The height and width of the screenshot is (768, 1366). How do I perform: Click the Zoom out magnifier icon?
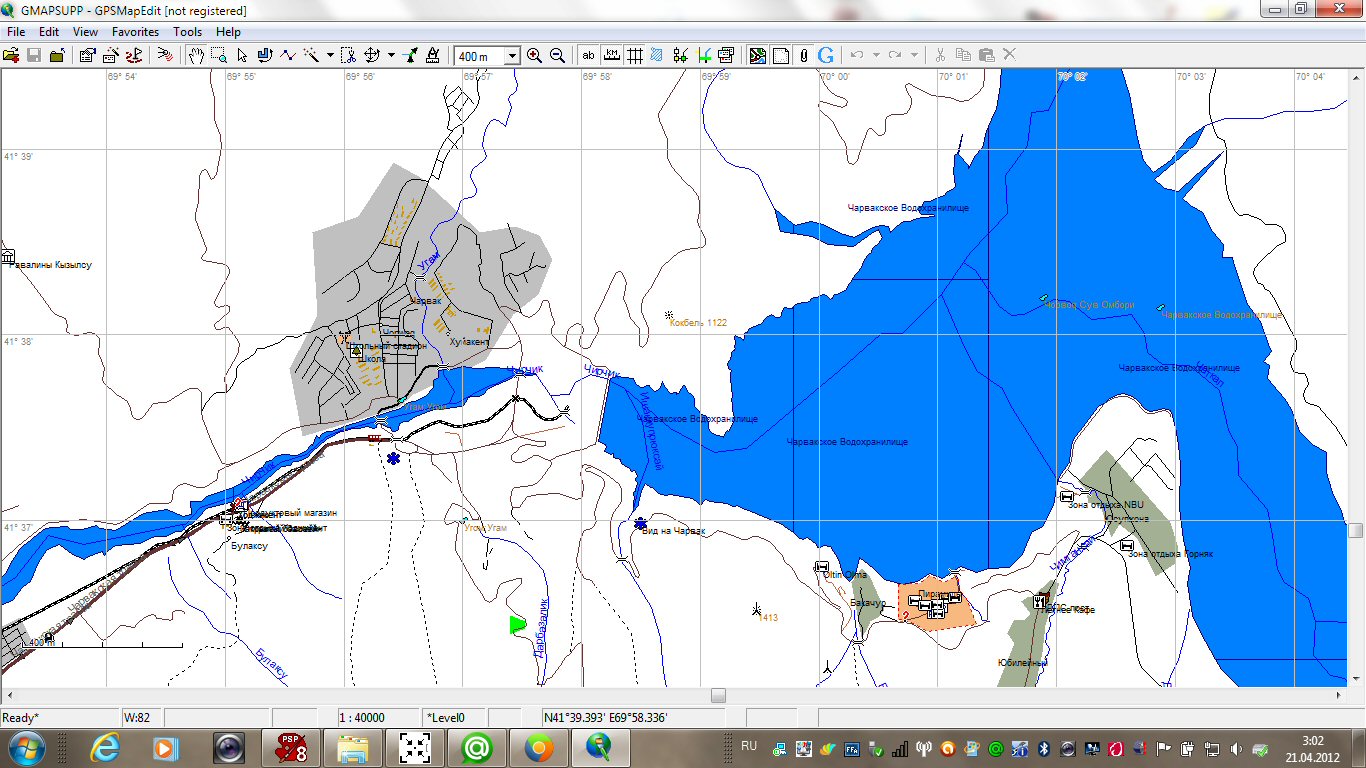point(557,55)
